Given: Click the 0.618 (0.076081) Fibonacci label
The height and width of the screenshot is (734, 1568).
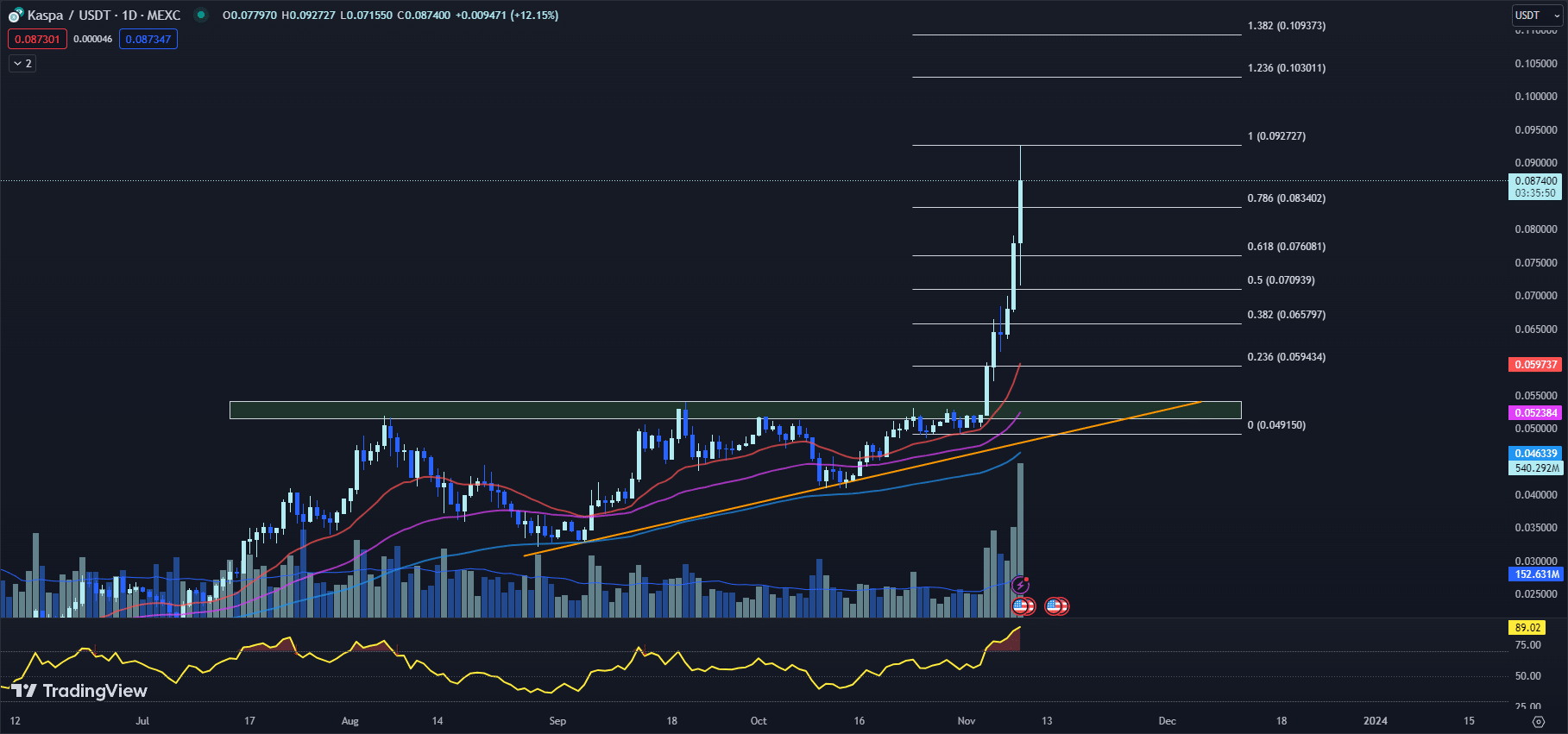Looking at the screenshot, I should point(1286,247).
